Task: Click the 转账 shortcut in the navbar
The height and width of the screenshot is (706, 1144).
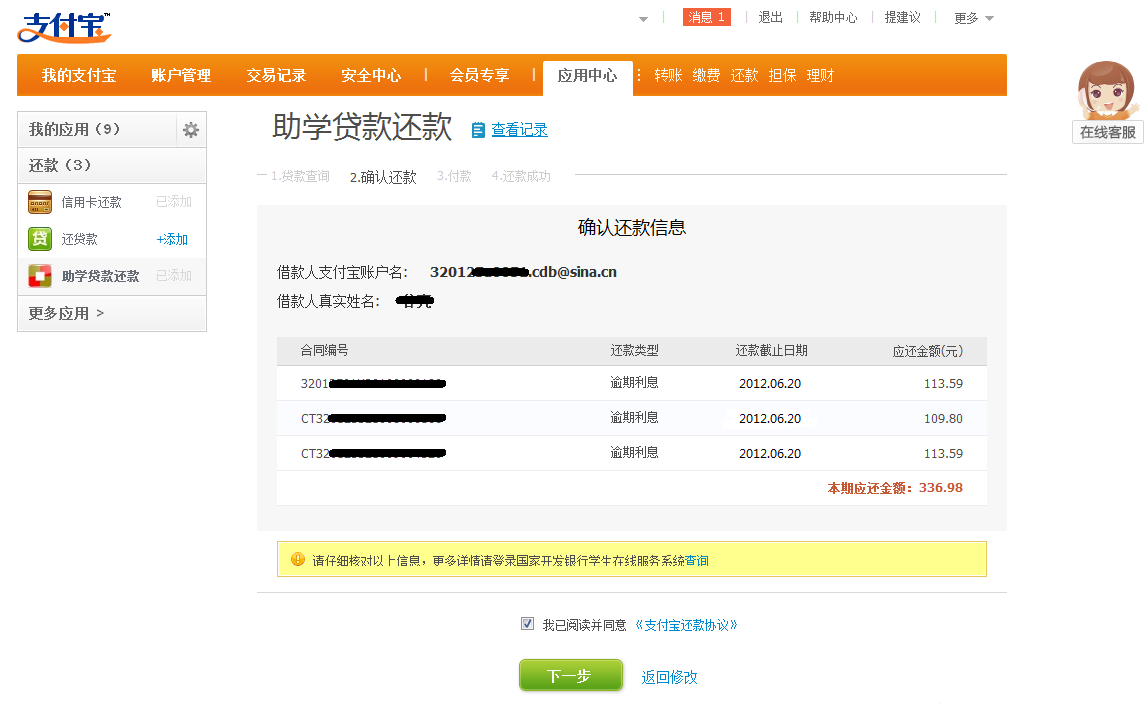Action: tap(668, 76)
